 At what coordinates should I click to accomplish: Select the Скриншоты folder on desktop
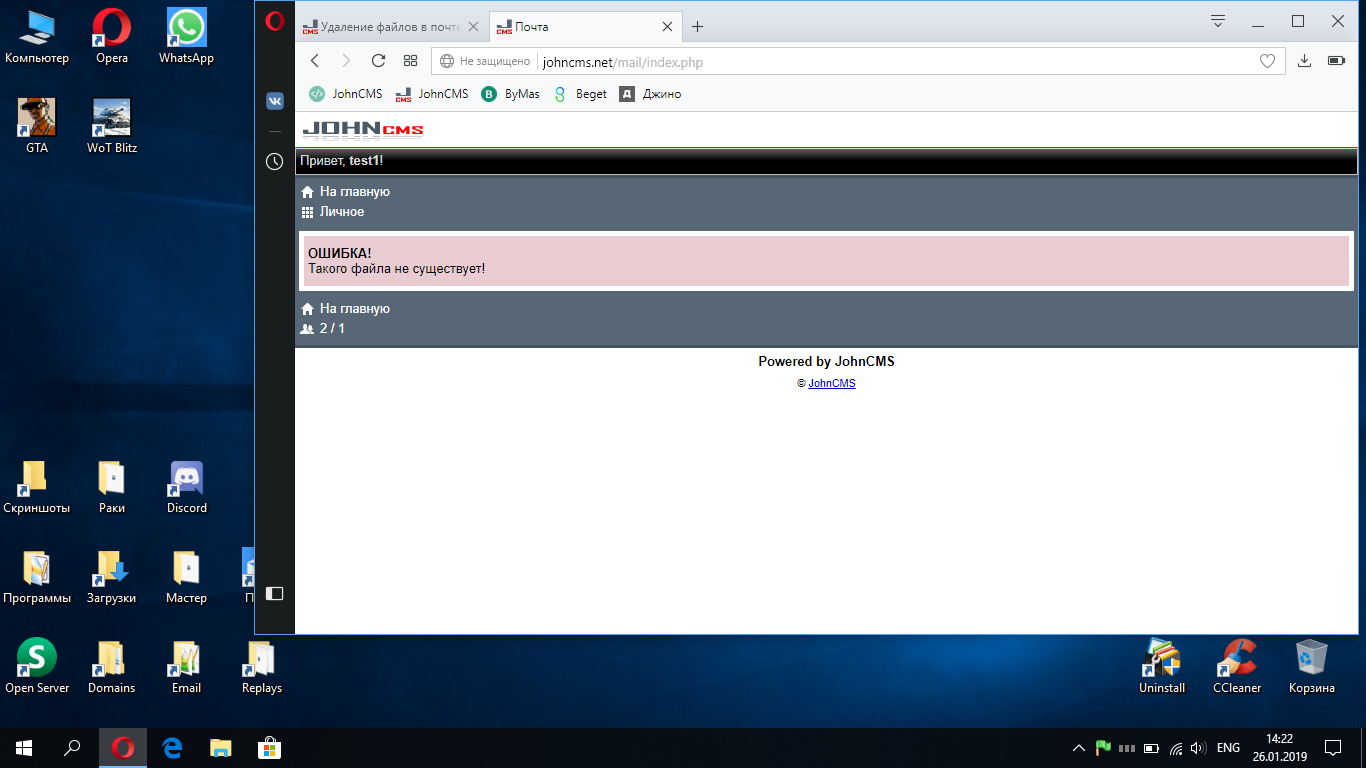(37, 487)
